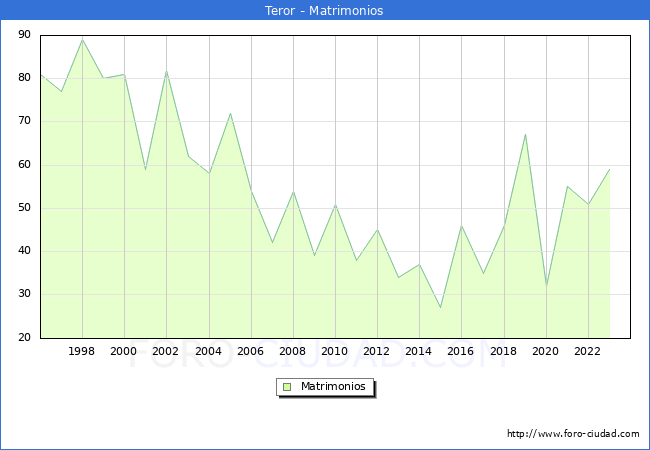Click the 2019 peak data point near 67

click(x=525, y=135)
